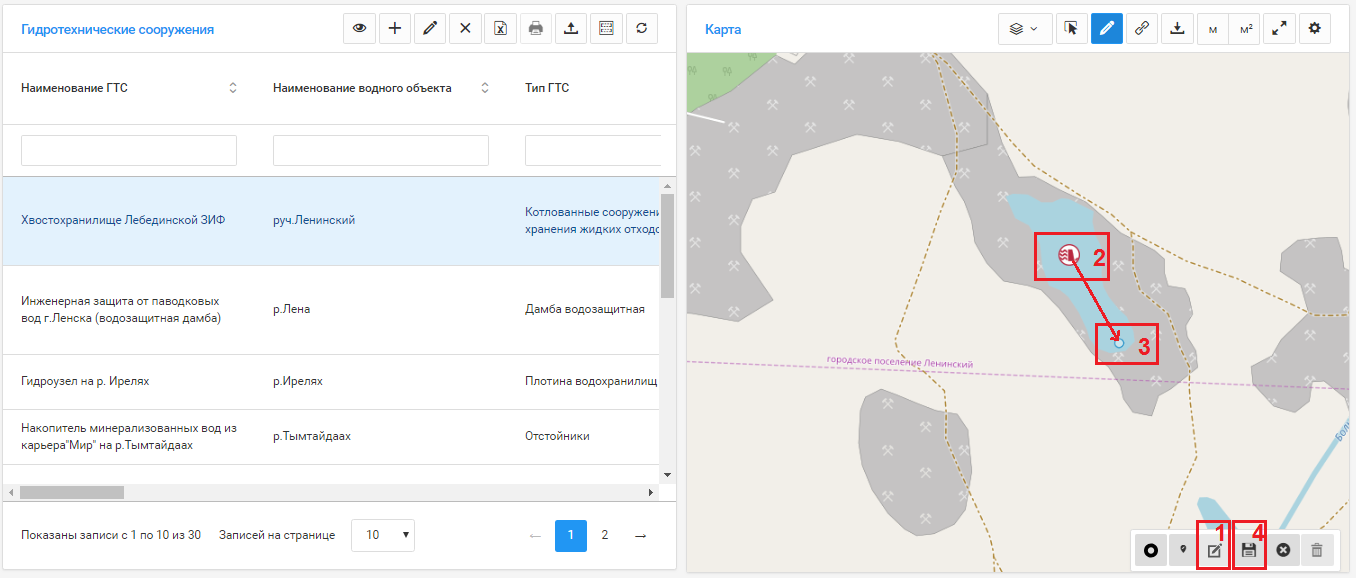Open the map layers dropdown
Viewport: 1358px width, 581px height.
1025,29
